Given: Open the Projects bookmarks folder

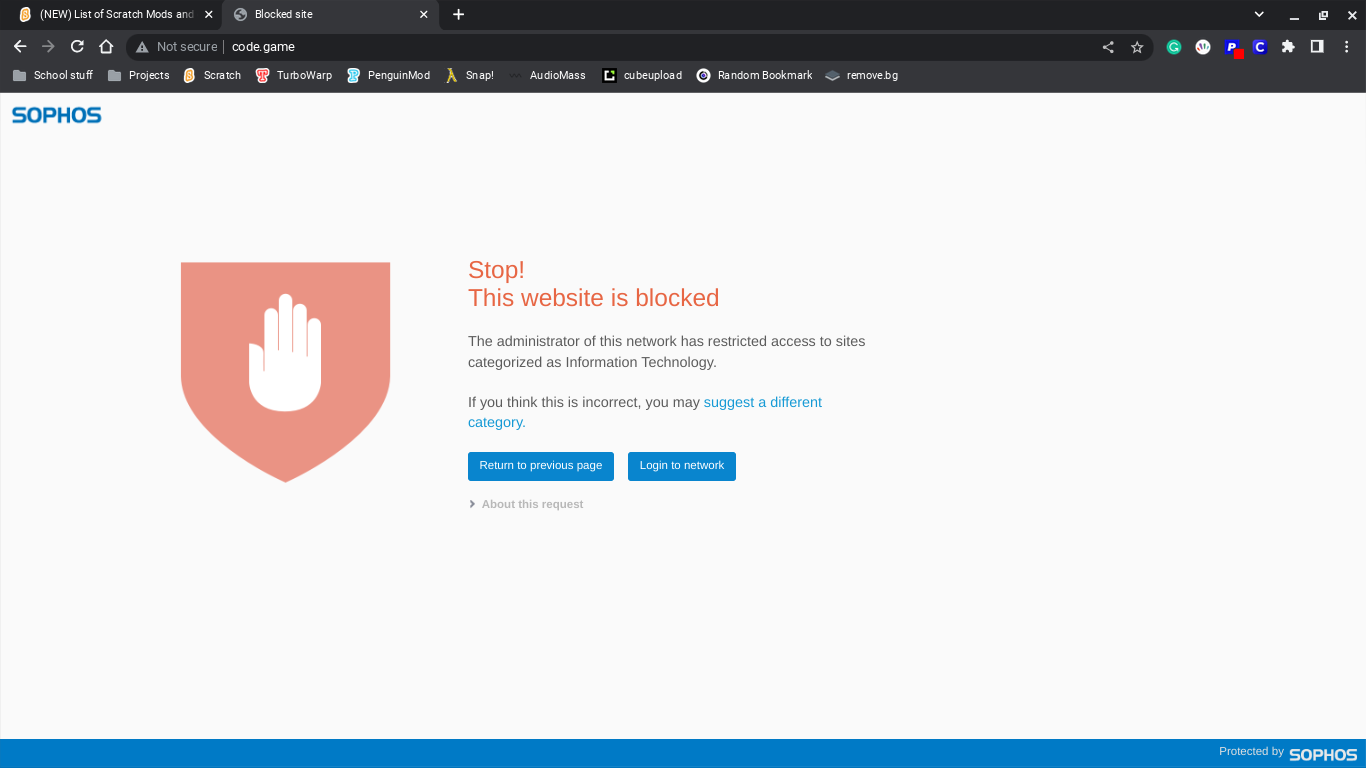Looking at the screenshot, I should (x=139, y=75).
